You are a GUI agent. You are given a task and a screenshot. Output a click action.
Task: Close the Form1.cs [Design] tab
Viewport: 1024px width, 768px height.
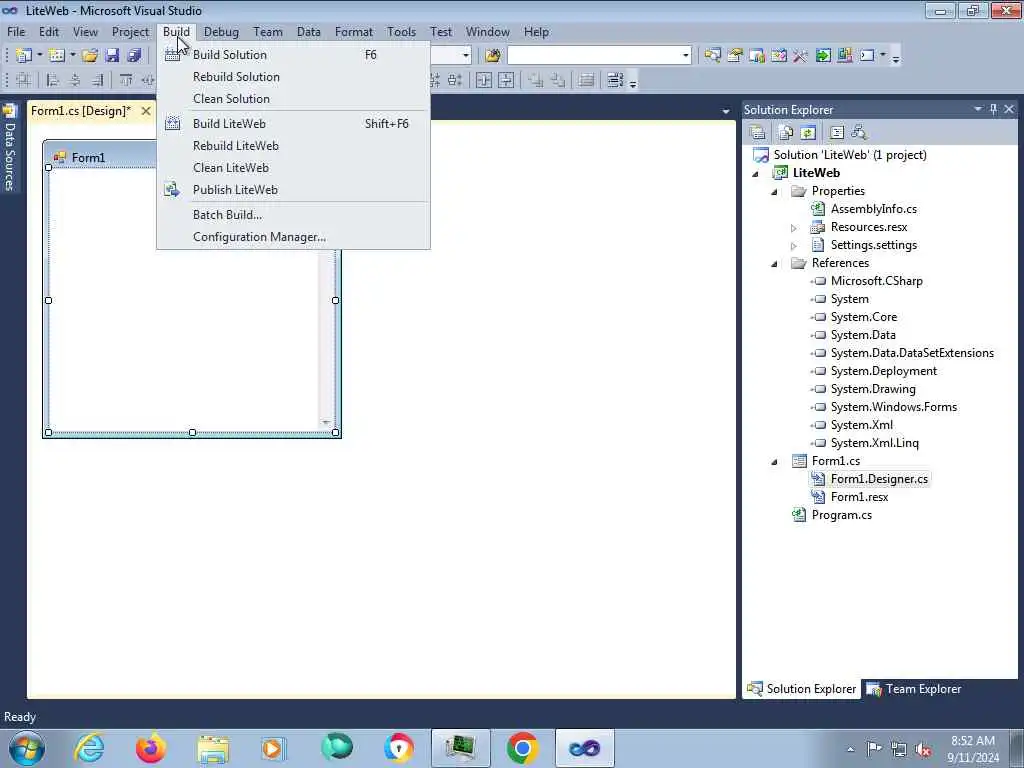tap(146, 111)
